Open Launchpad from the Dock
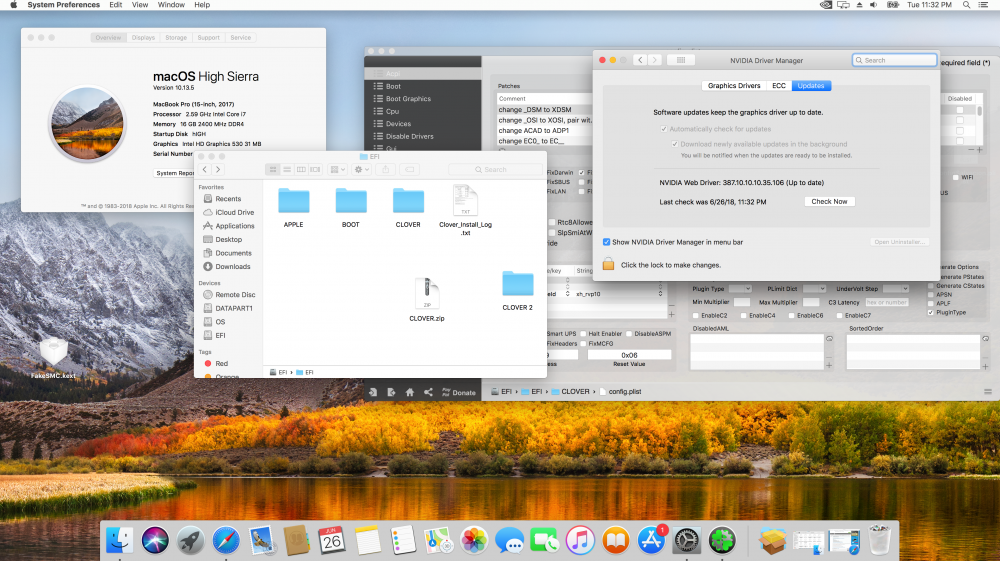The height and width of the screenshot is (561, 1000). point(190,541)
